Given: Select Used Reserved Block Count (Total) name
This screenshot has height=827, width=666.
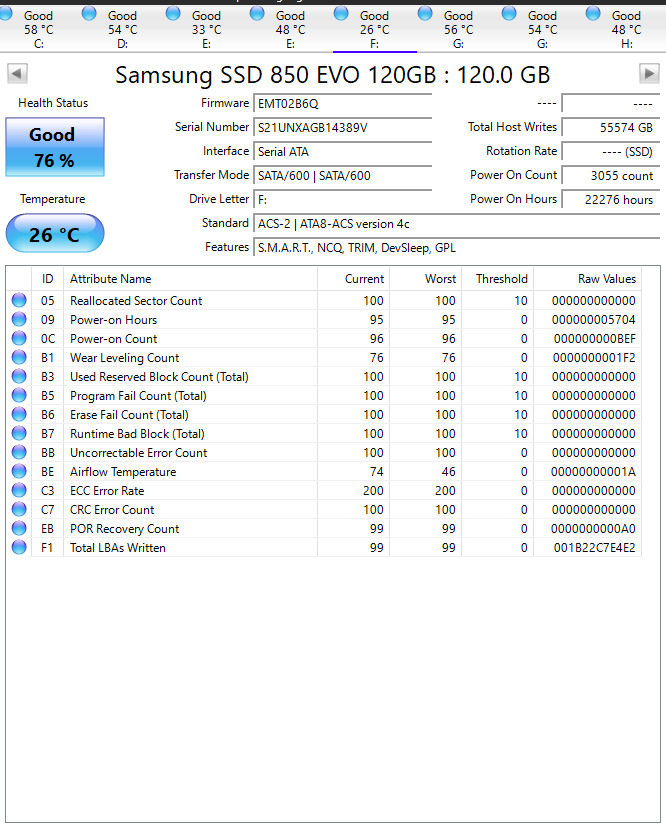Looking at the screenshot, I should 159,377.
